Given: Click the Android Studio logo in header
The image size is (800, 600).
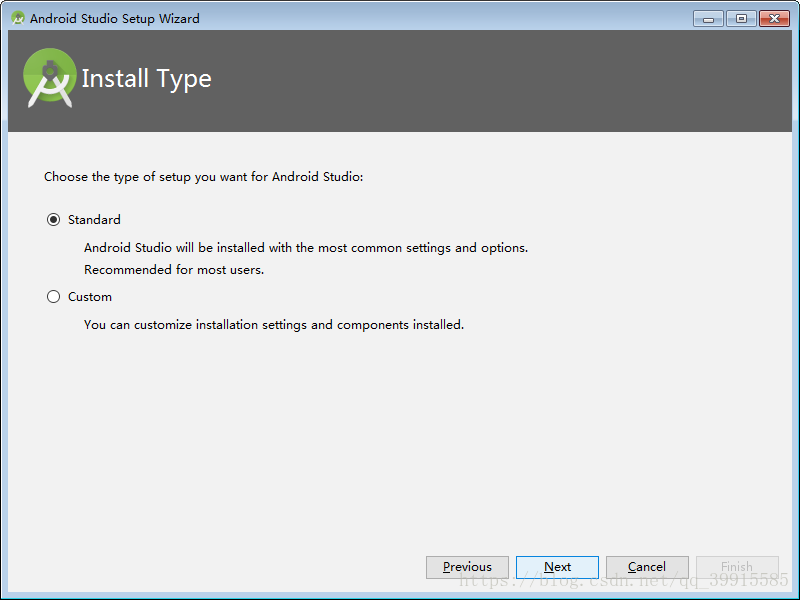Looking at the screenshot, I should [x=49, y=78].
